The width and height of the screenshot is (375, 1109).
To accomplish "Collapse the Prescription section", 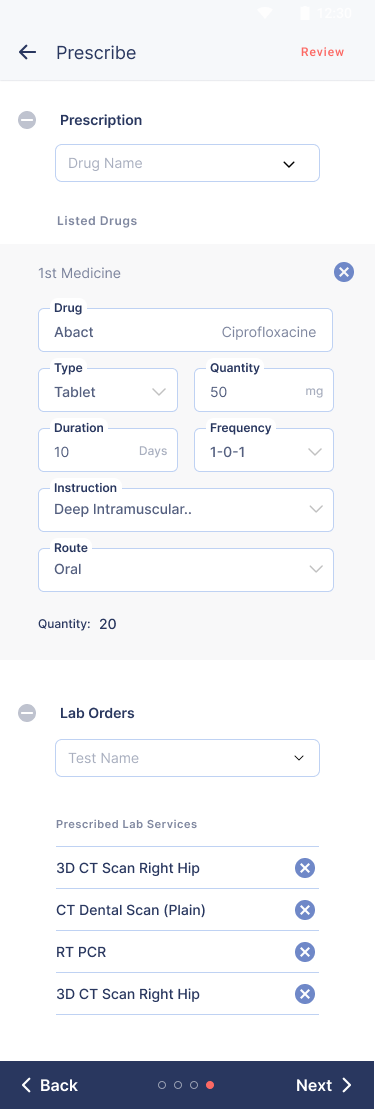I will point(27,120).
